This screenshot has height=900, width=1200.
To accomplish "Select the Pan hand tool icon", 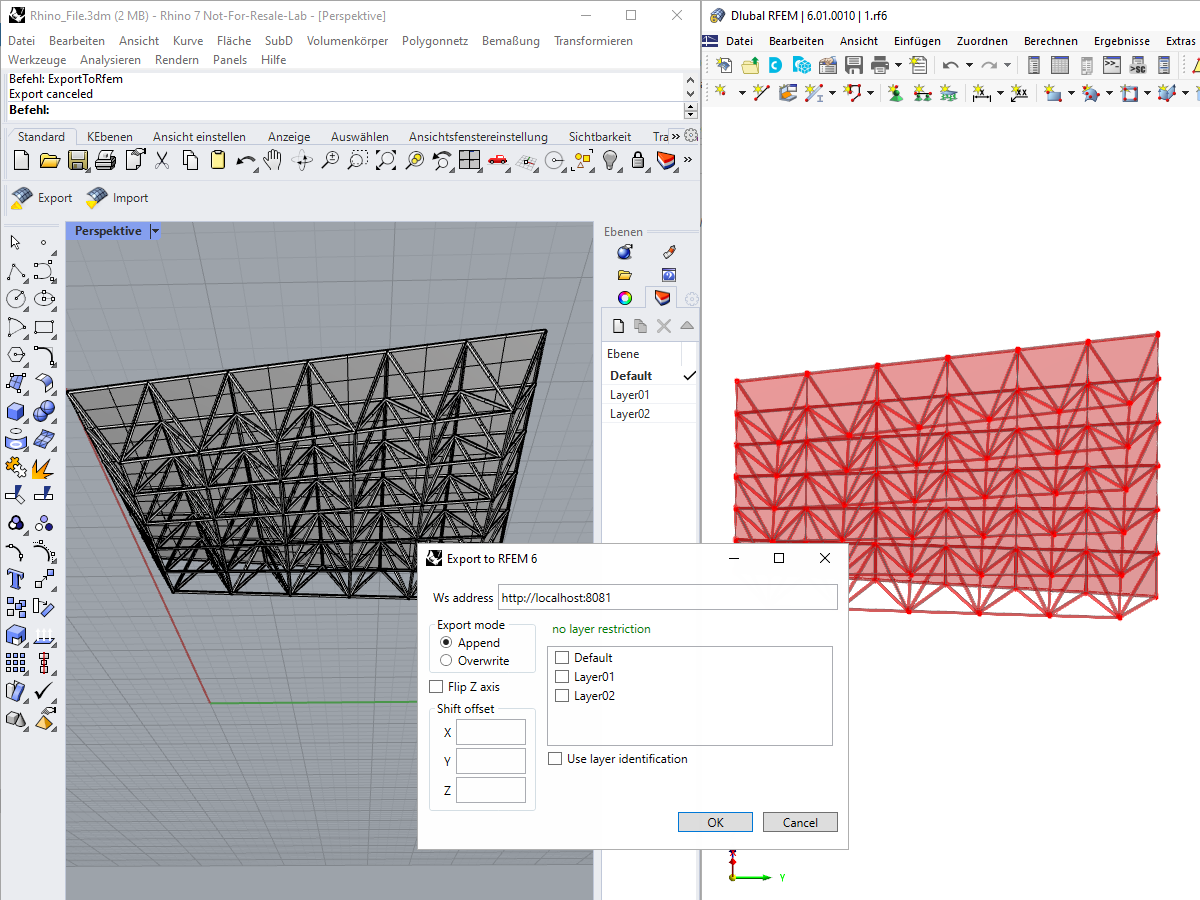I will click(x=273, y=160).
